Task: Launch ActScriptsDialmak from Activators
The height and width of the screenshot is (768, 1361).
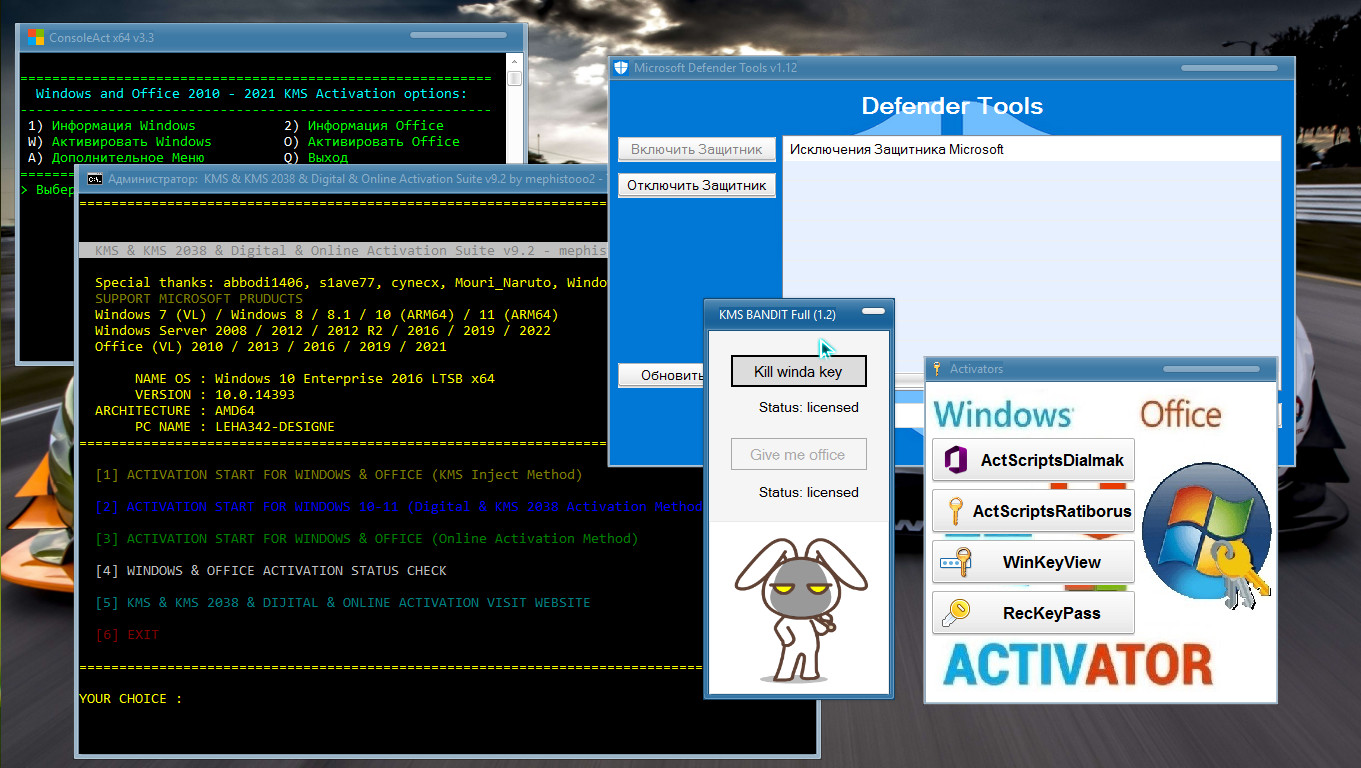Action: (1033, 460)
